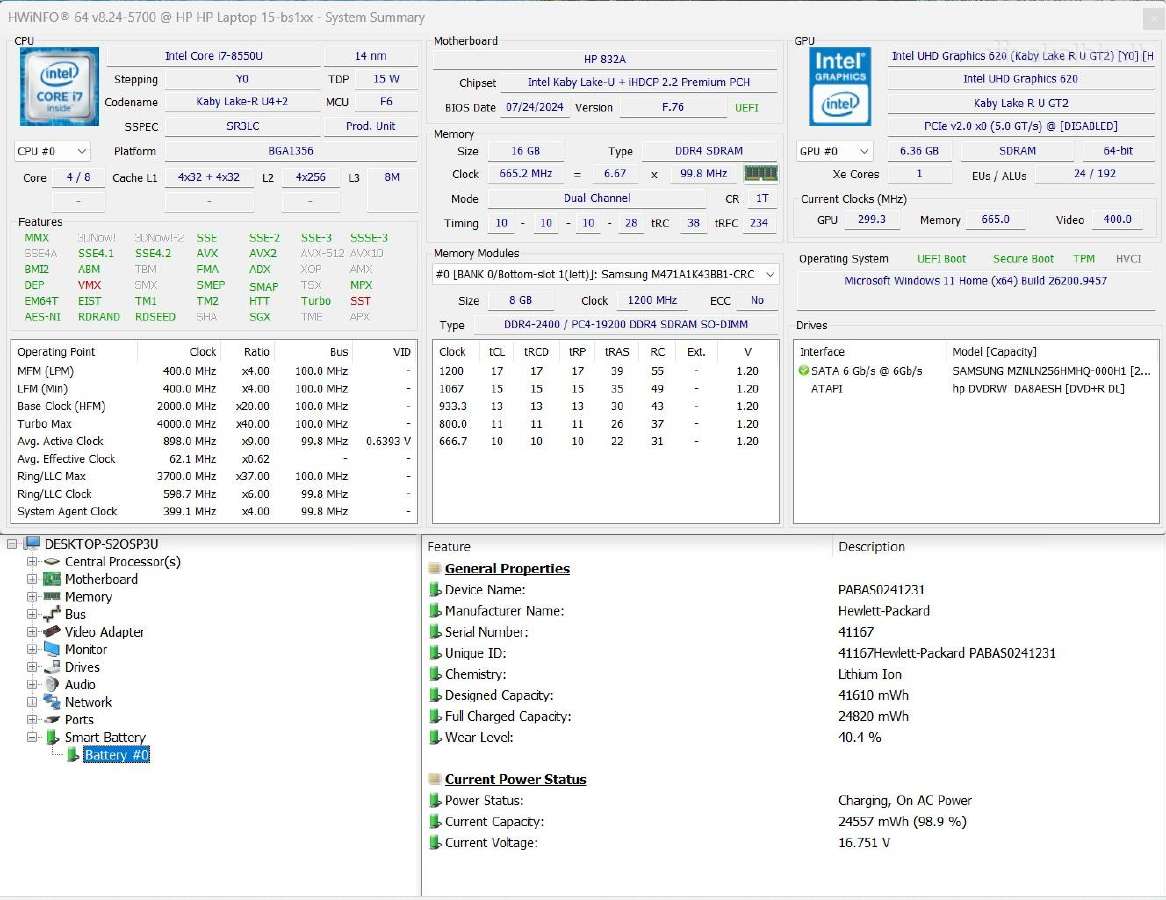The height and width of the screenshot is (900, 1166).
Task: Click the Designed Capacity battery icon
Action: click(435, 695)
